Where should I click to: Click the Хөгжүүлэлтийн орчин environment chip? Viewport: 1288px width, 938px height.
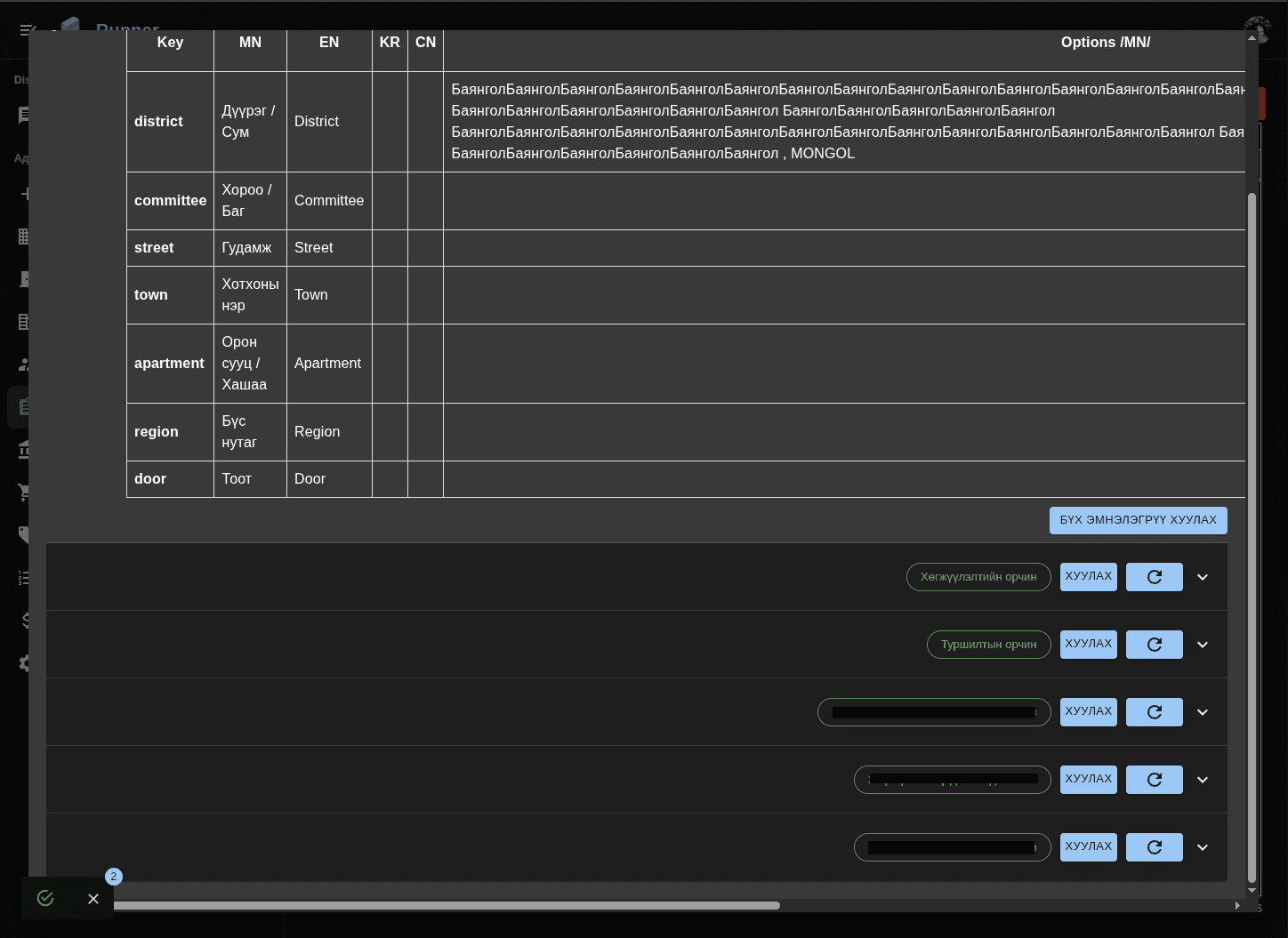(978, 576)
